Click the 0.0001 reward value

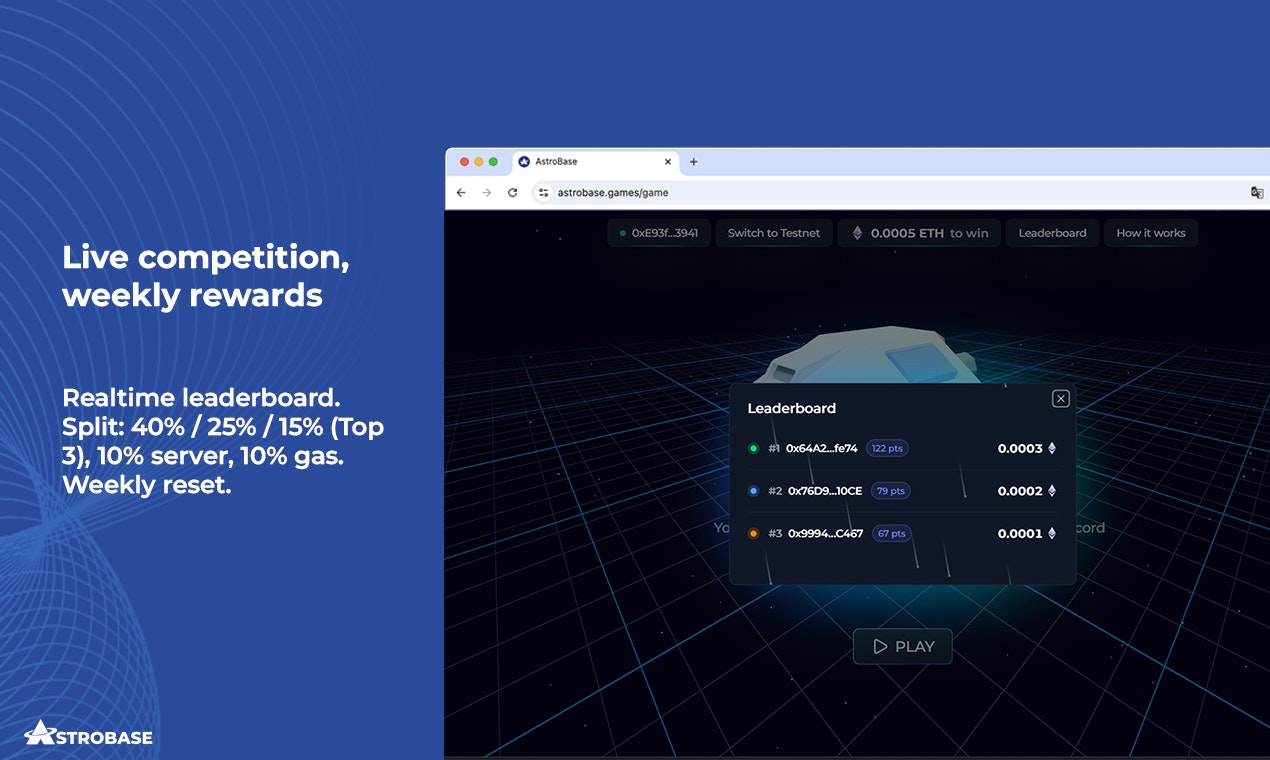pos(1020,534)
